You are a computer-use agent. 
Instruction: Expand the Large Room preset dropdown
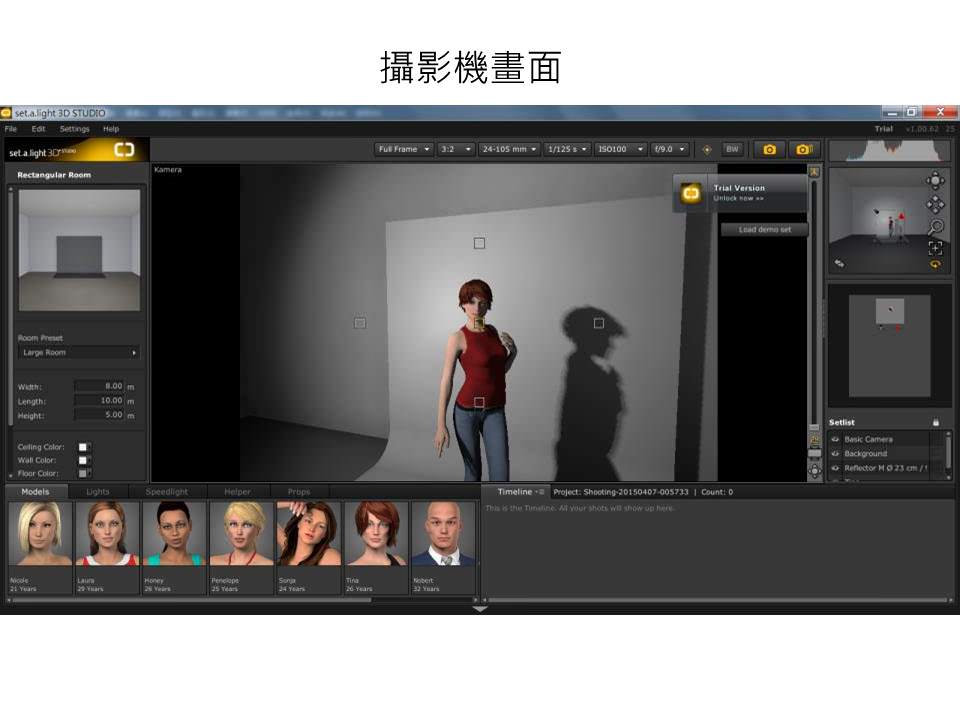(79, 353)
